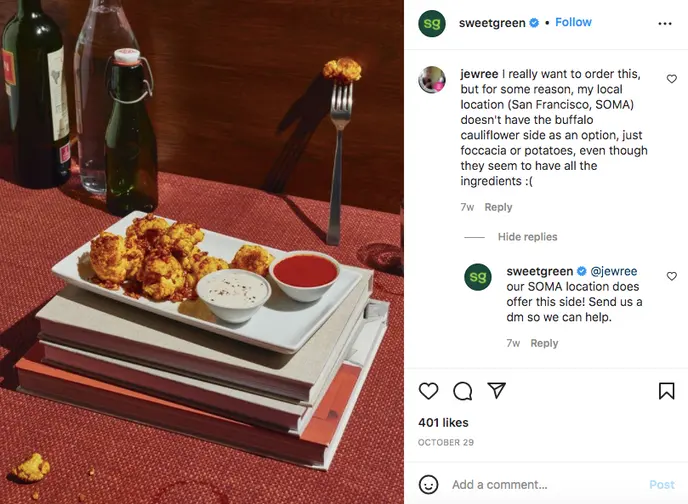Like jewree's comment
The image size is (688, 504).
(x=671, y=78)
